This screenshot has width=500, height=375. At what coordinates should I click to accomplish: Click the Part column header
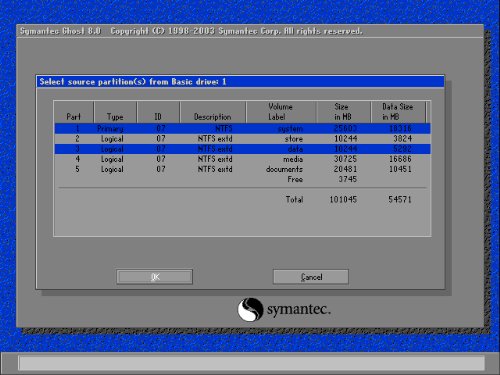pos(74,112)
